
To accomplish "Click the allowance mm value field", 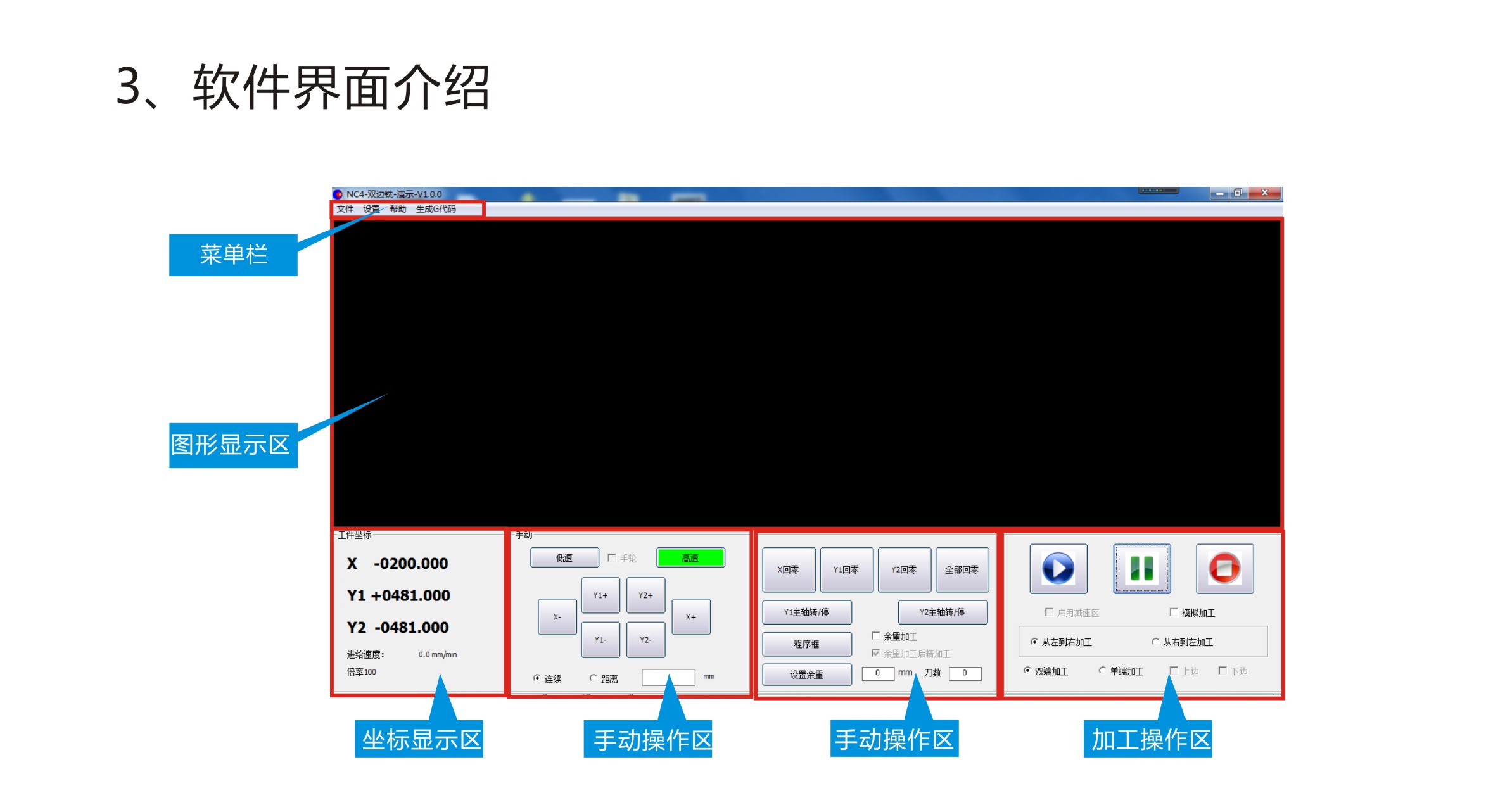I will [878, 673].
